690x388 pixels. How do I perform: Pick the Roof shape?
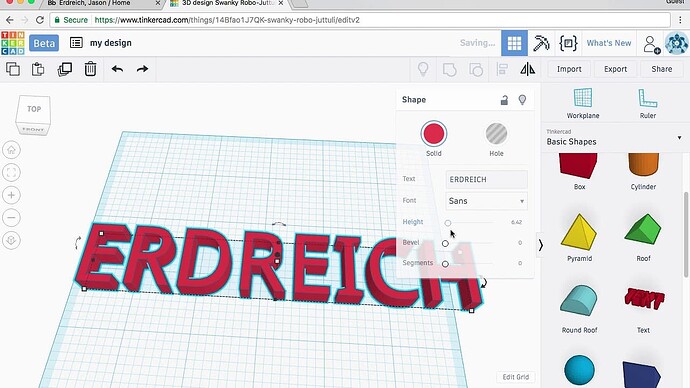pyautogui.click(x=643, y=238)
